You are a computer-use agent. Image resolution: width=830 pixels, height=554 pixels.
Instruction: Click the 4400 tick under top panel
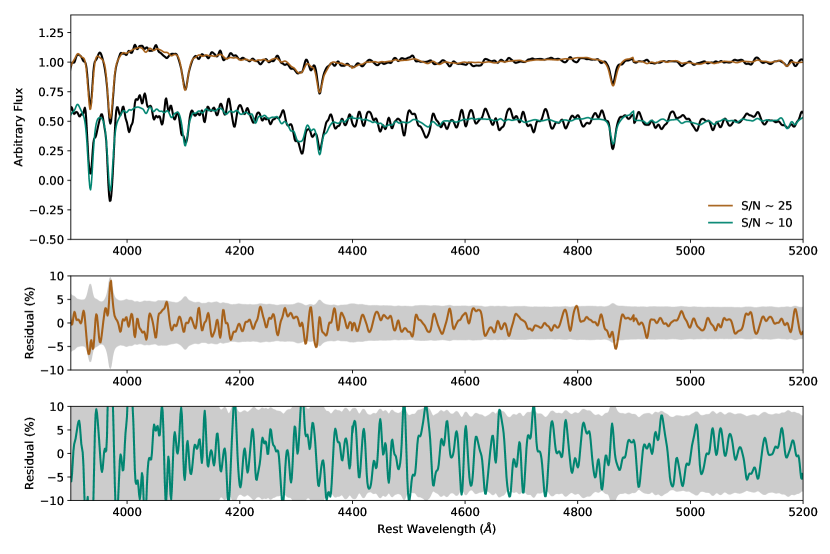click(352, 250)
